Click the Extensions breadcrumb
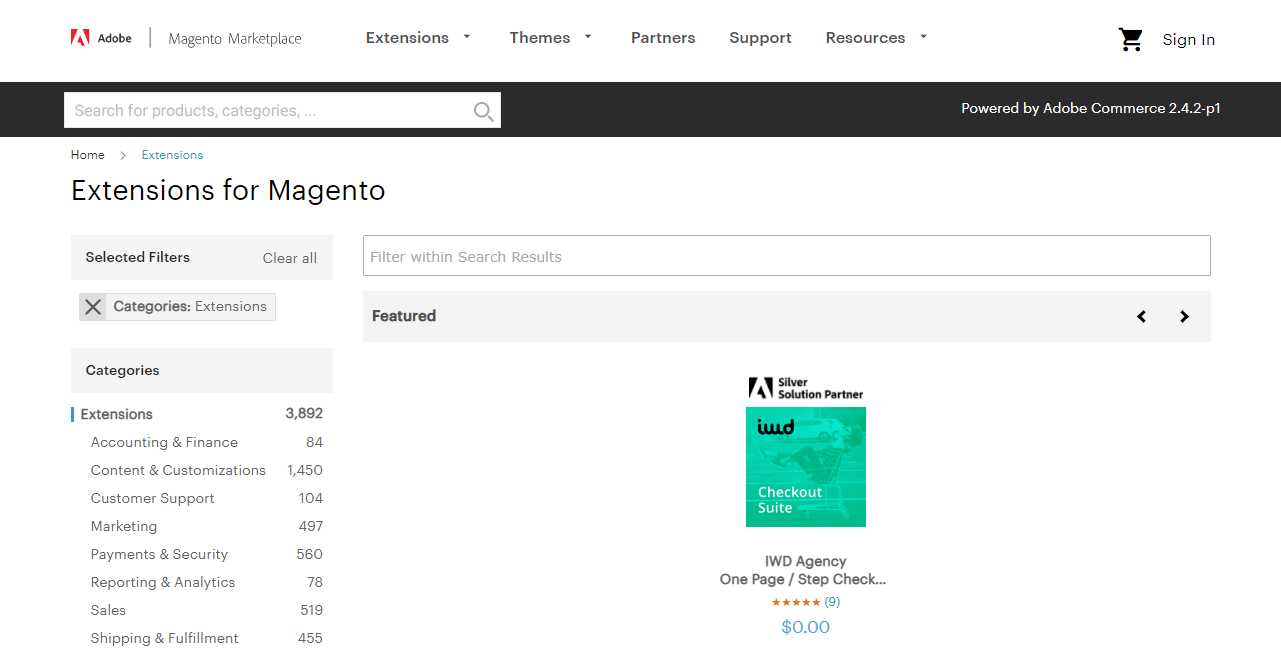 tap(172, 155)
